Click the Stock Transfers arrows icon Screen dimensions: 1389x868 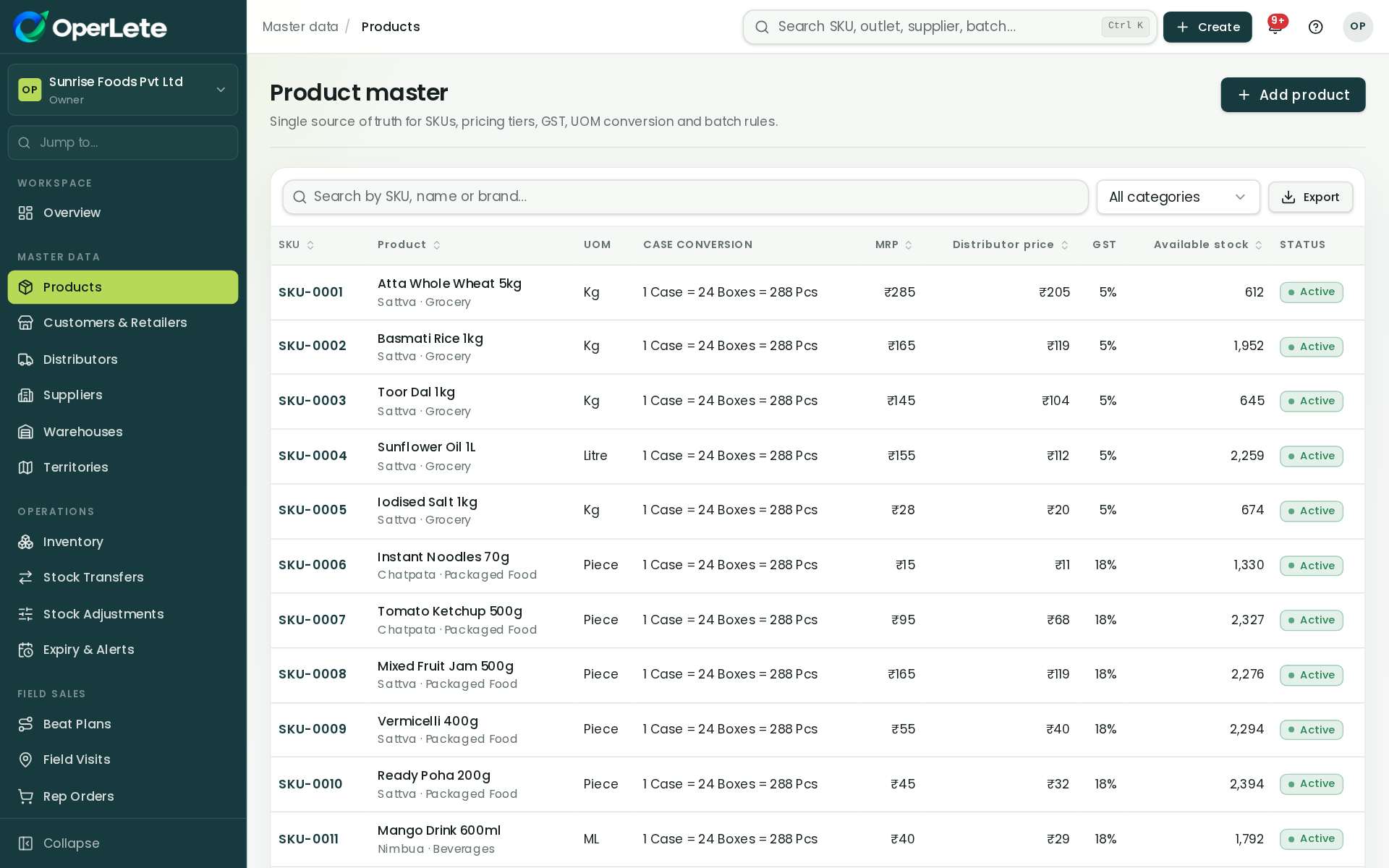click(26, 577)
